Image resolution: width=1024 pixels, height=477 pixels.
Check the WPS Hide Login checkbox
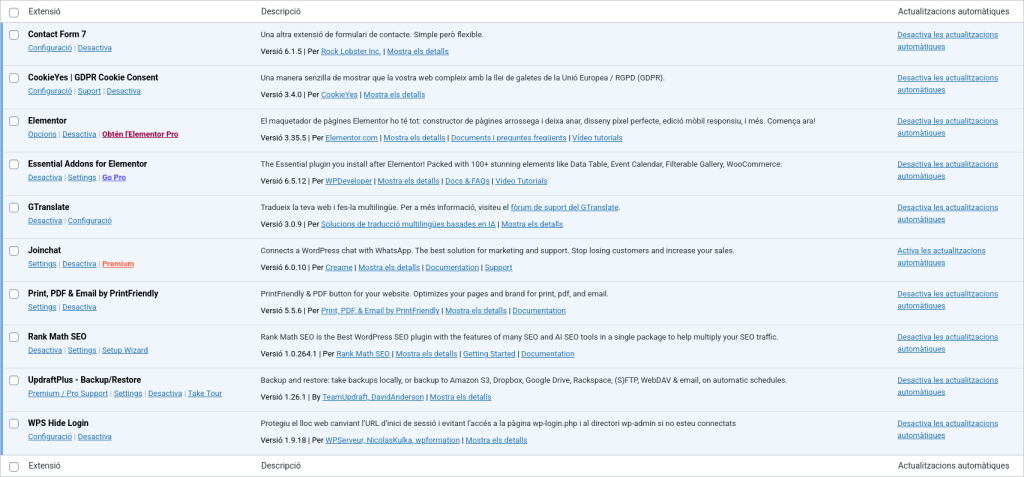(14, 424)
